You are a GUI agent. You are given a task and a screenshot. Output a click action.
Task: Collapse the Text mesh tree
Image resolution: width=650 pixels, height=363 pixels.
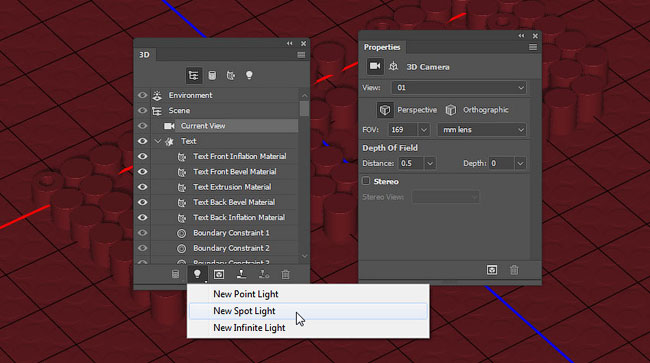click(x=158, y=141)
